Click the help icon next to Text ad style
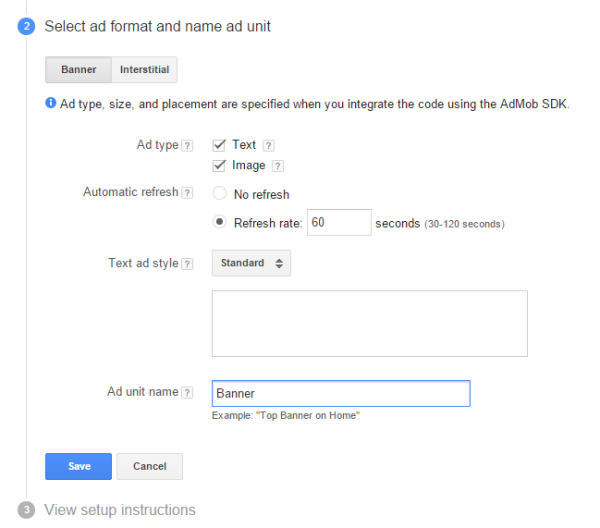 pyautogui.click(x=187, y=264)
